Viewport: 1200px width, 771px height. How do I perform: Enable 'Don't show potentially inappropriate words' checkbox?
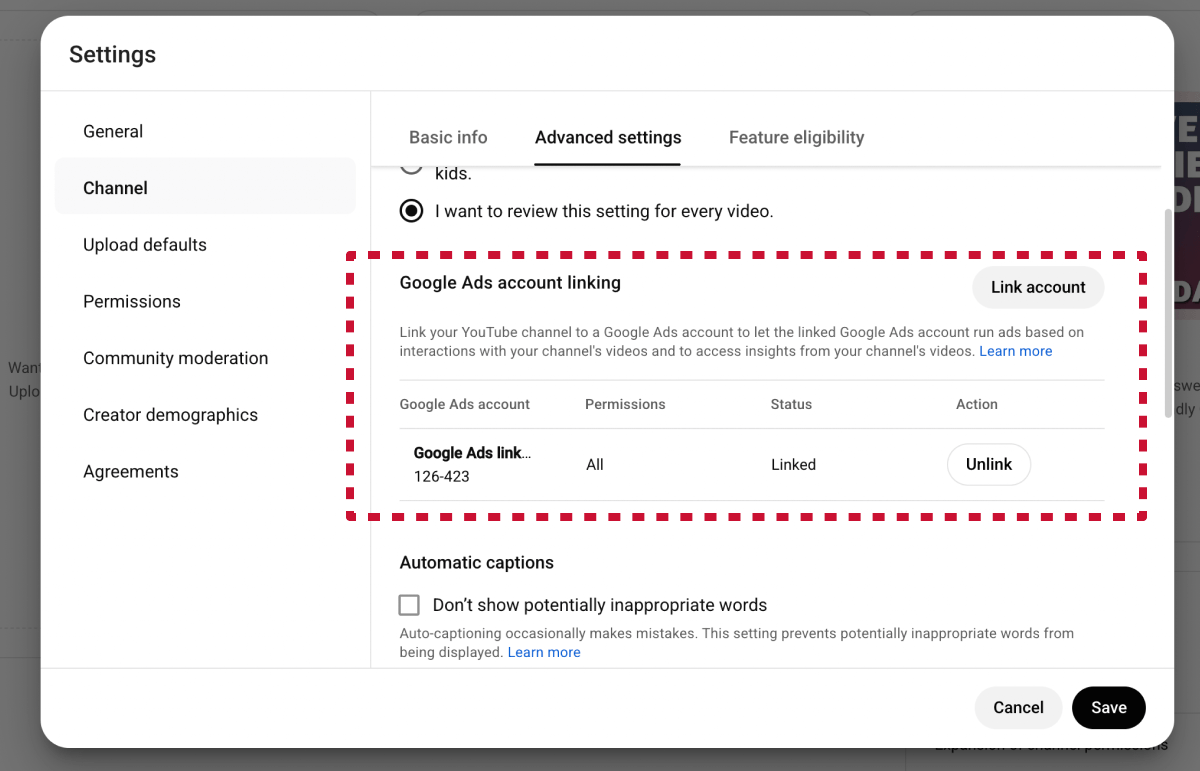(409, 605)
